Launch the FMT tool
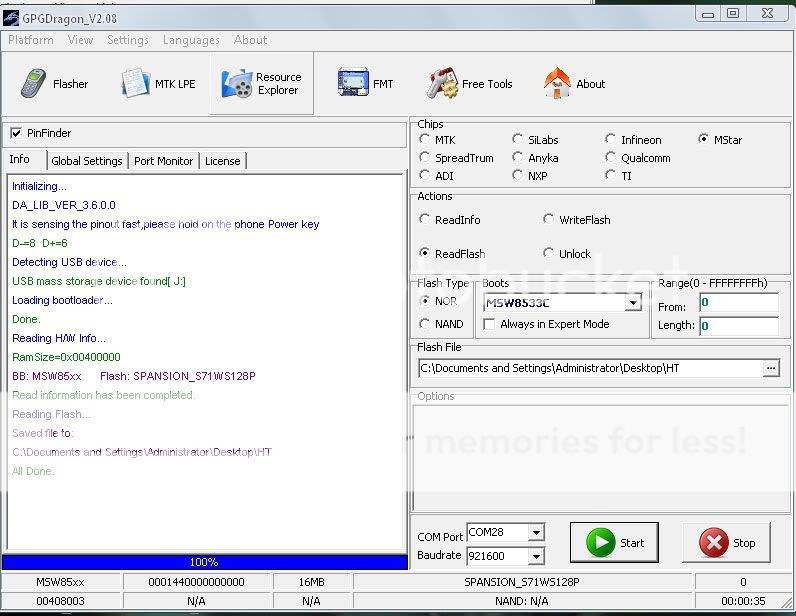 pyautogui.click(x=366, y=84)
